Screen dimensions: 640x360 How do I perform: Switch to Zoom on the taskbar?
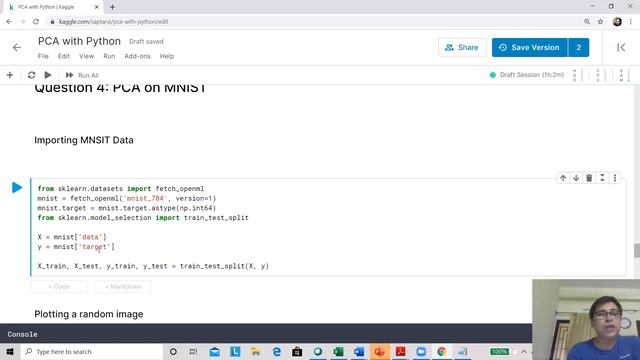point(421,351)
